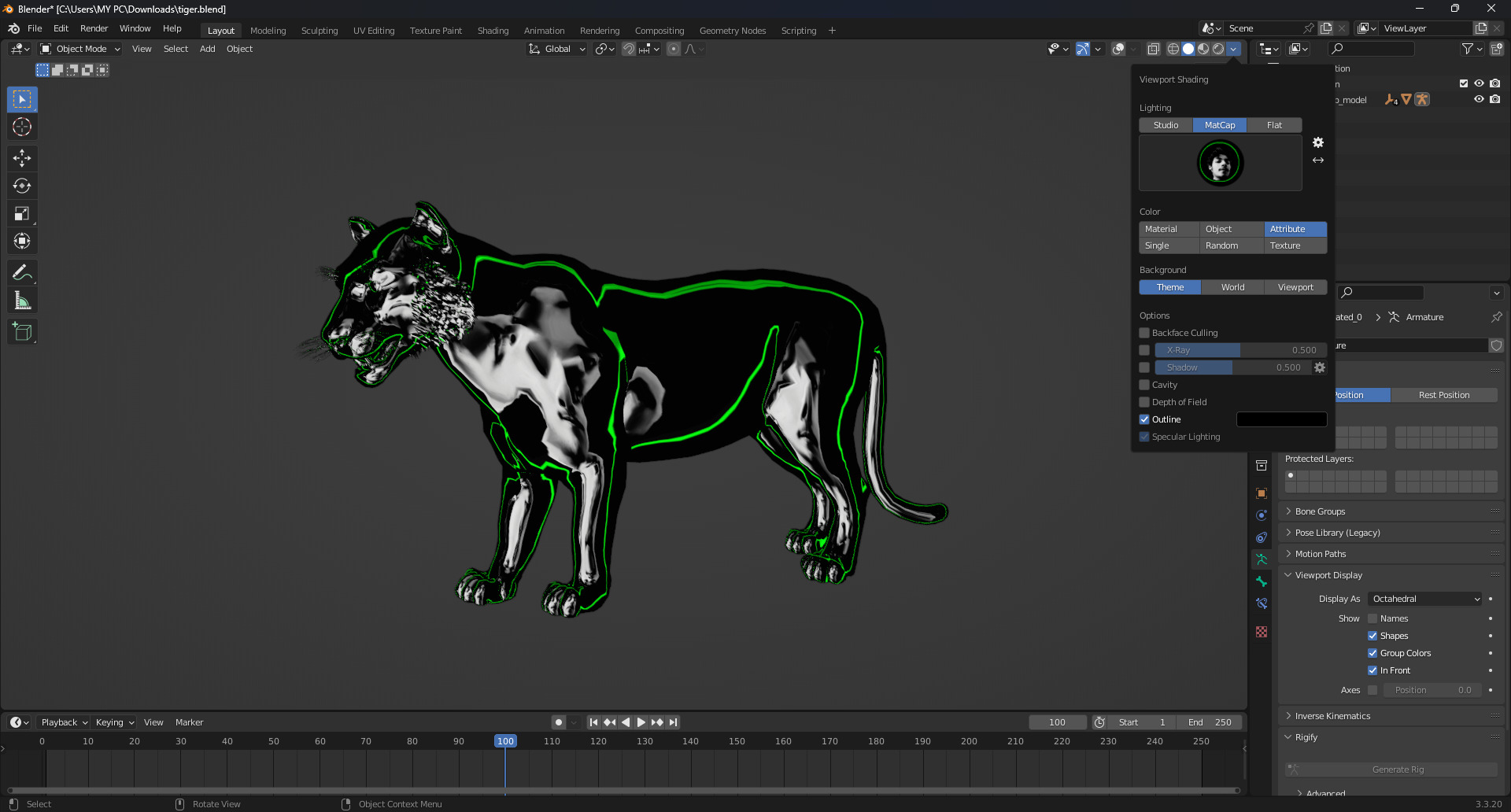Screen dimensions: 1511x812
Task: Flip MatCap horizontally arrow icon
Action: (1318, 160)
